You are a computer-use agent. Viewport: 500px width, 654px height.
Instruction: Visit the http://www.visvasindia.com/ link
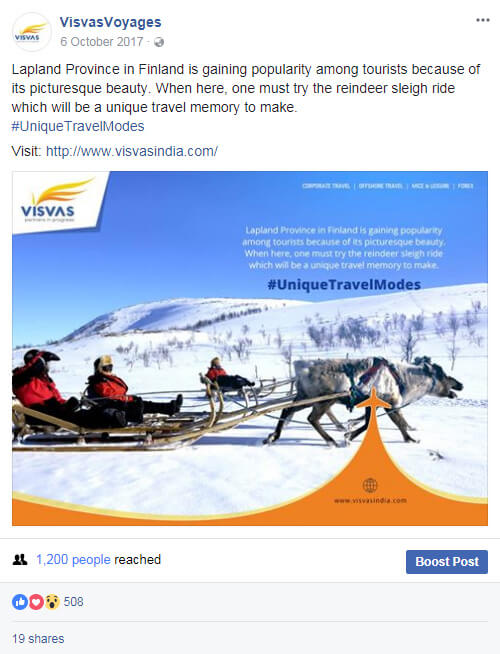coord(132,151)
